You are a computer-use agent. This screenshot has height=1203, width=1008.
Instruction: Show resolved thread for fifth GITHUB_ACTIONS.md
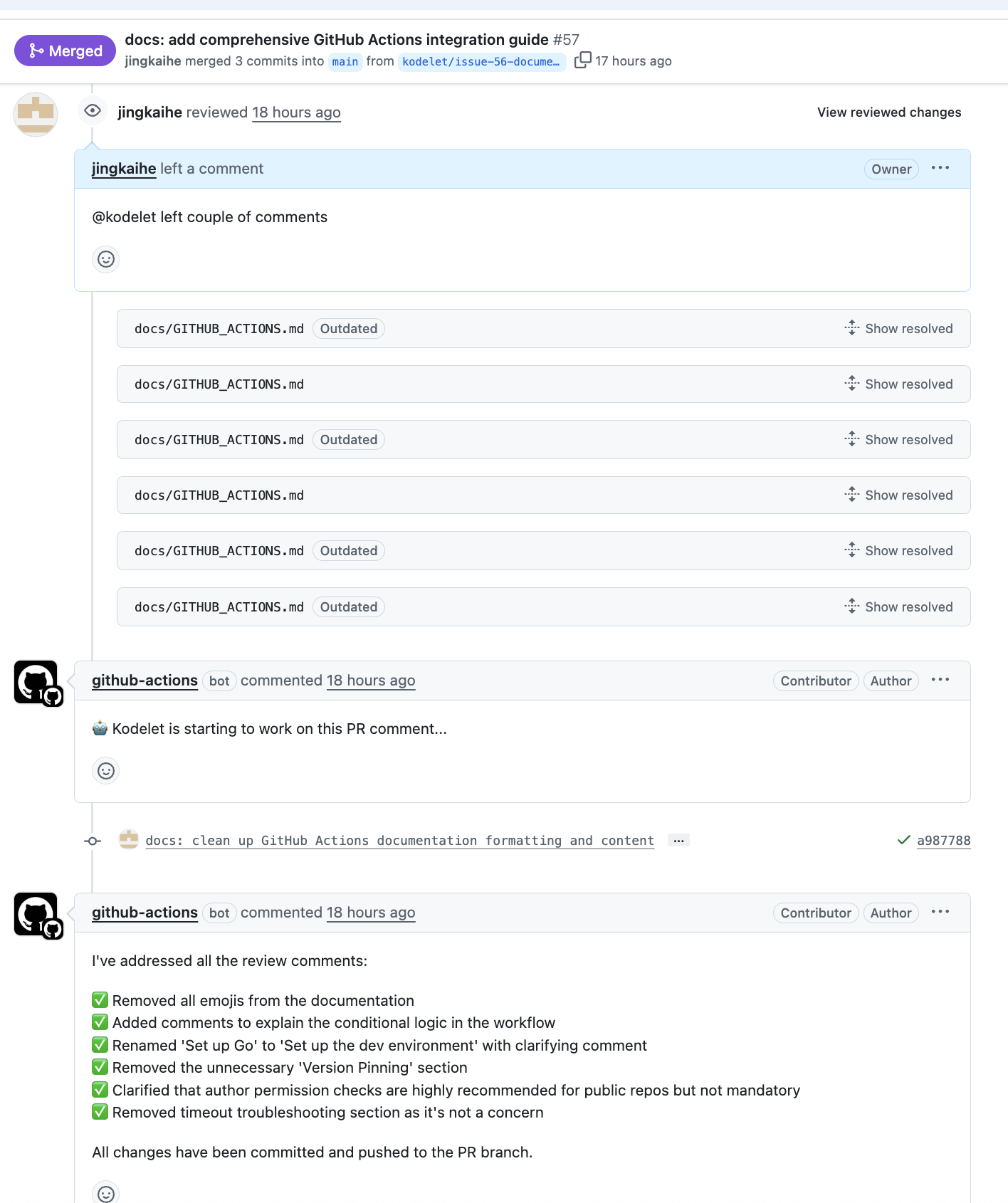898,551
